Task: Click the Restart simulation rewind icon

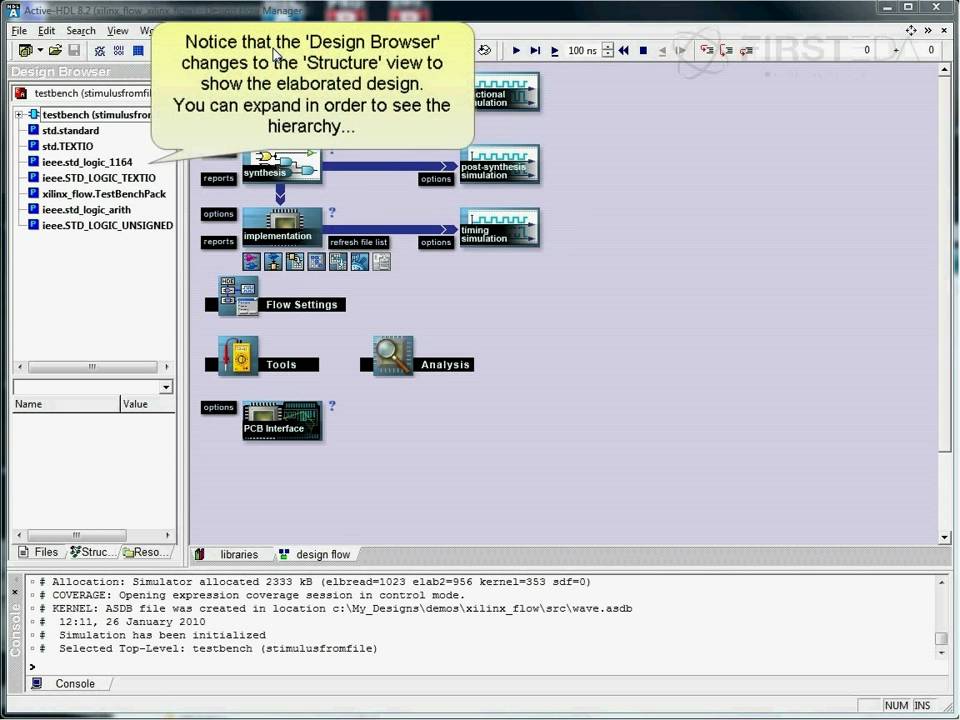Action: pos(623,50)
